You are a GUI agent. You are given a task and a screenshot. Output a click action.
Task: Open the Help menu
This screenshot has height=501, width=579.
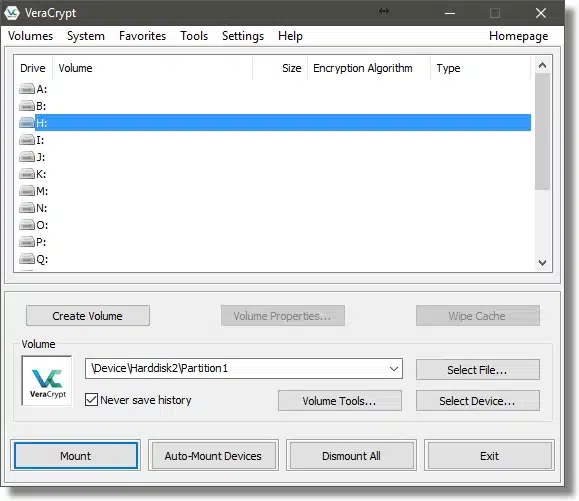[290, 36]
